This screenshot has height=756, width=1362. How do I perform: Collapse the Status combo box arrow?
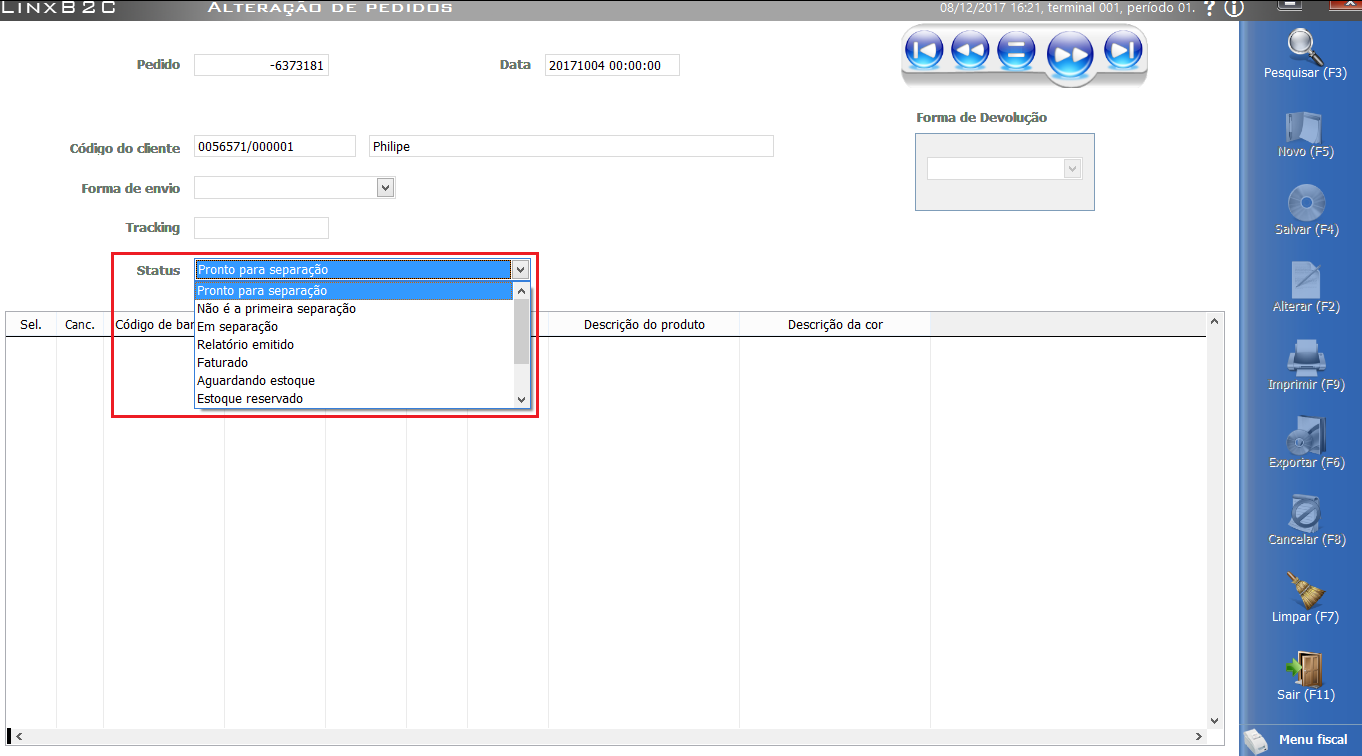(520, 270)
